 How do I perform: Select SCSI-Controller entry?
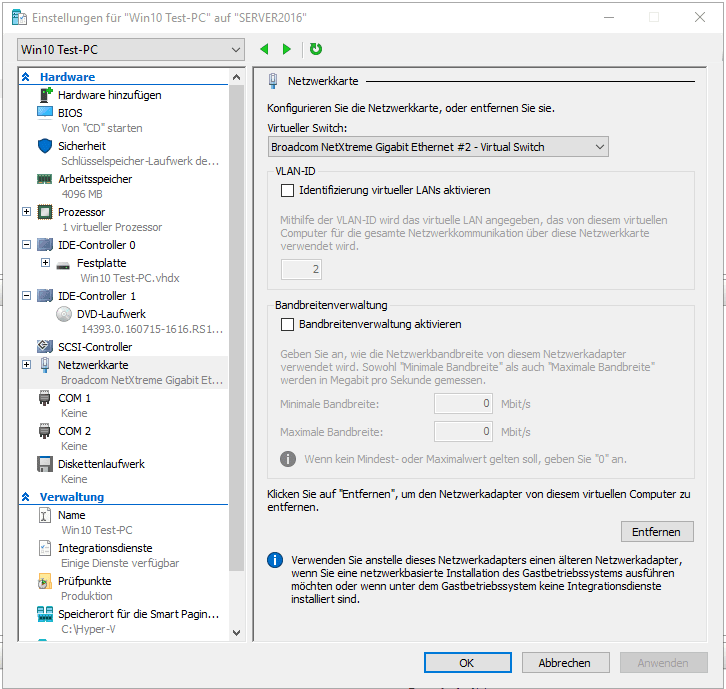click(95, 347)
